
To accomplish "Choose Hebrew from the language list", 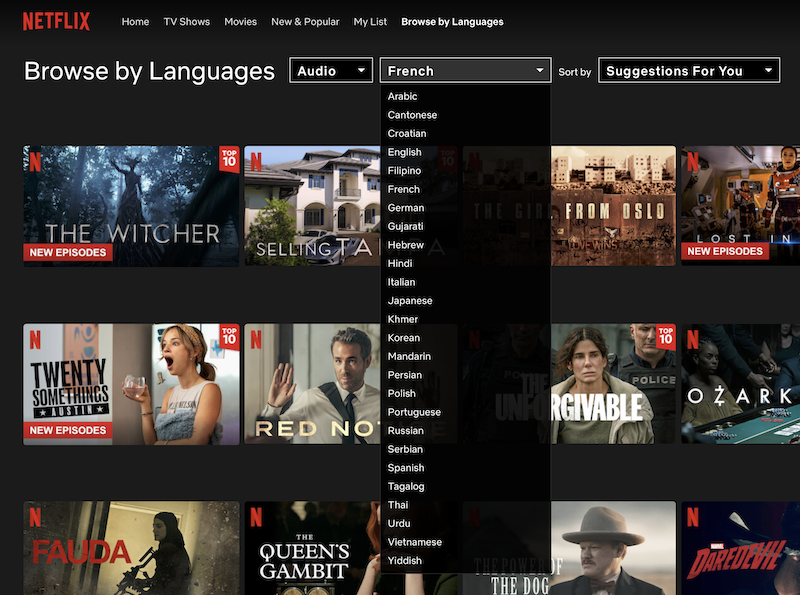I will pos(406,245).
